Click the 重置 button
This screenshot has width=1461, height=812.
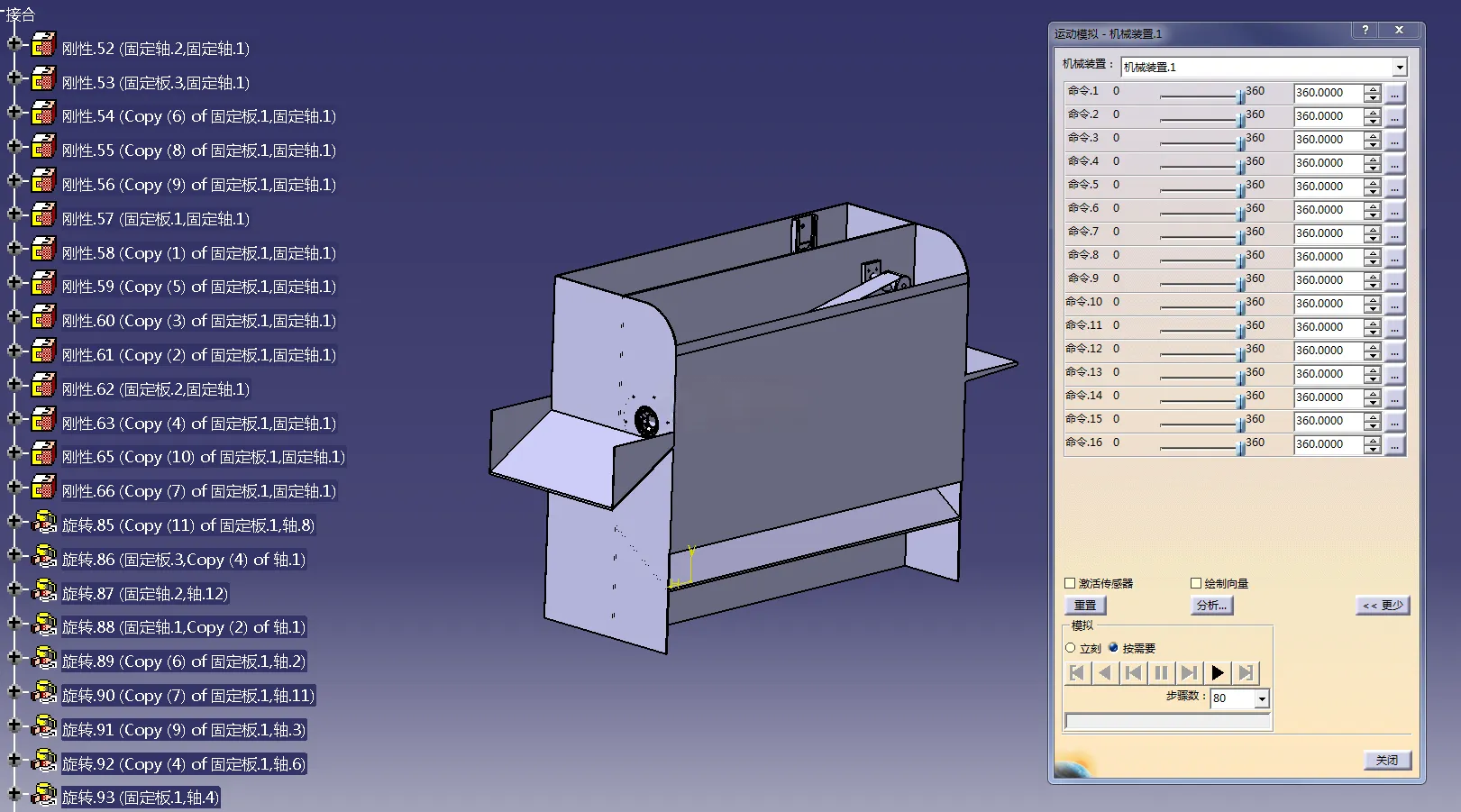point(1085,606)
